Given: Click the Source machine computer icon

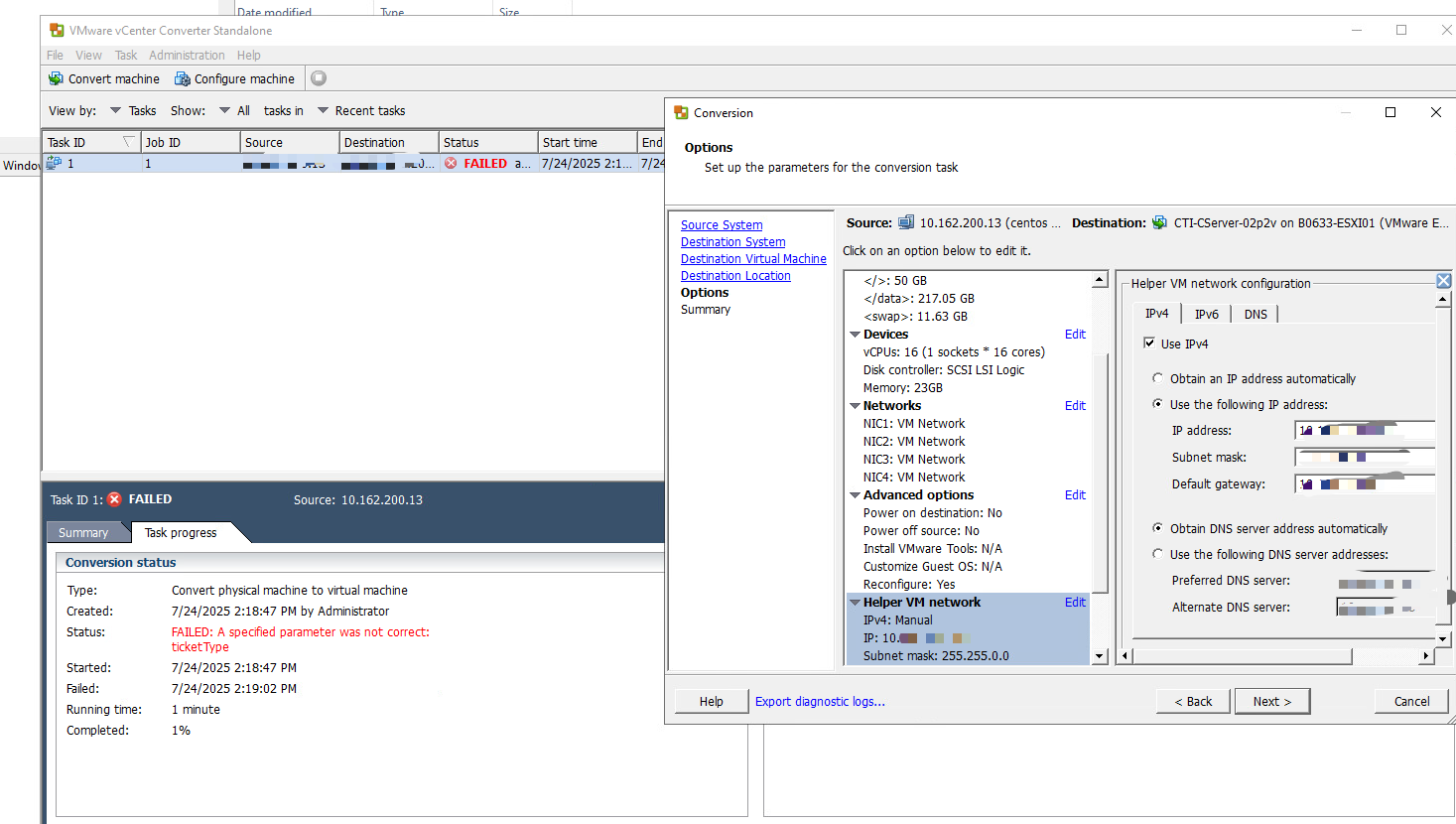Looking at the screenshot, I should click(906, 222).
